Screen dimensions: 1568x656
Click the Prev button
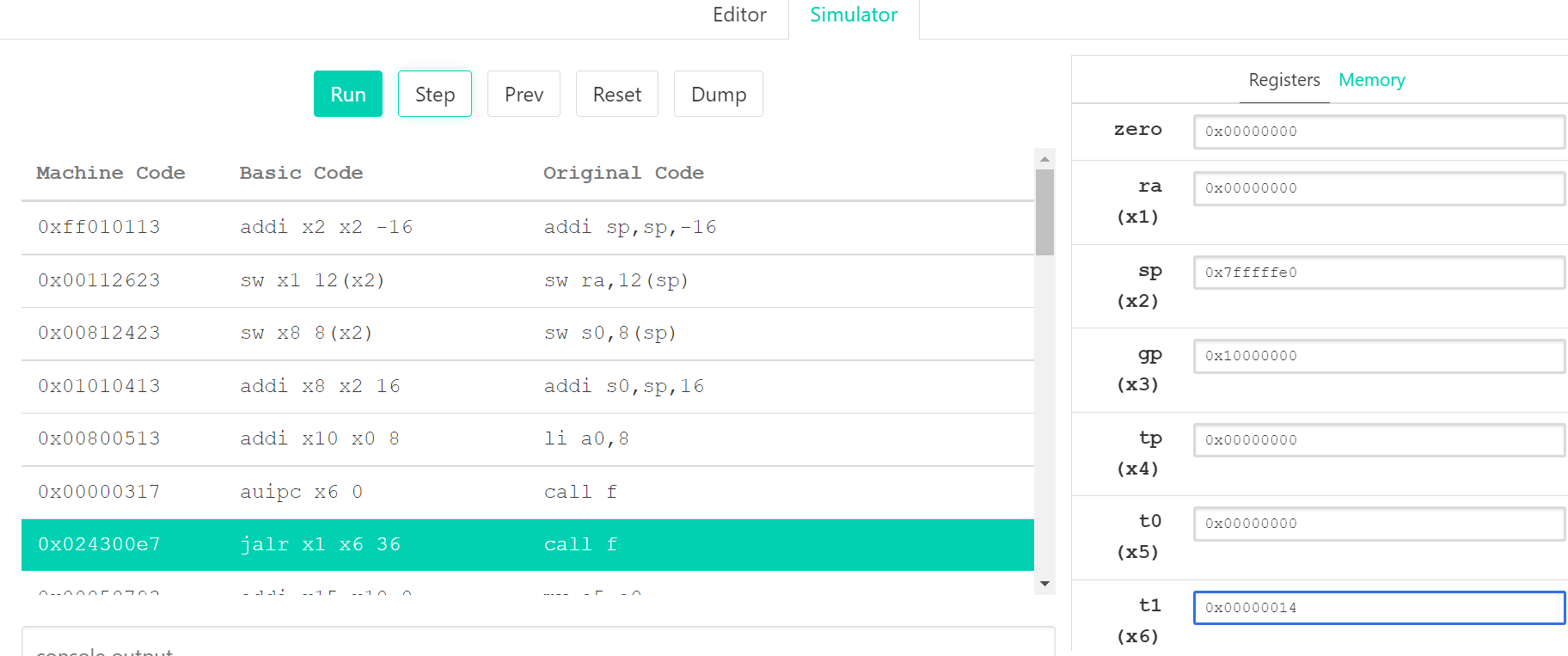(x=524, y=94)
